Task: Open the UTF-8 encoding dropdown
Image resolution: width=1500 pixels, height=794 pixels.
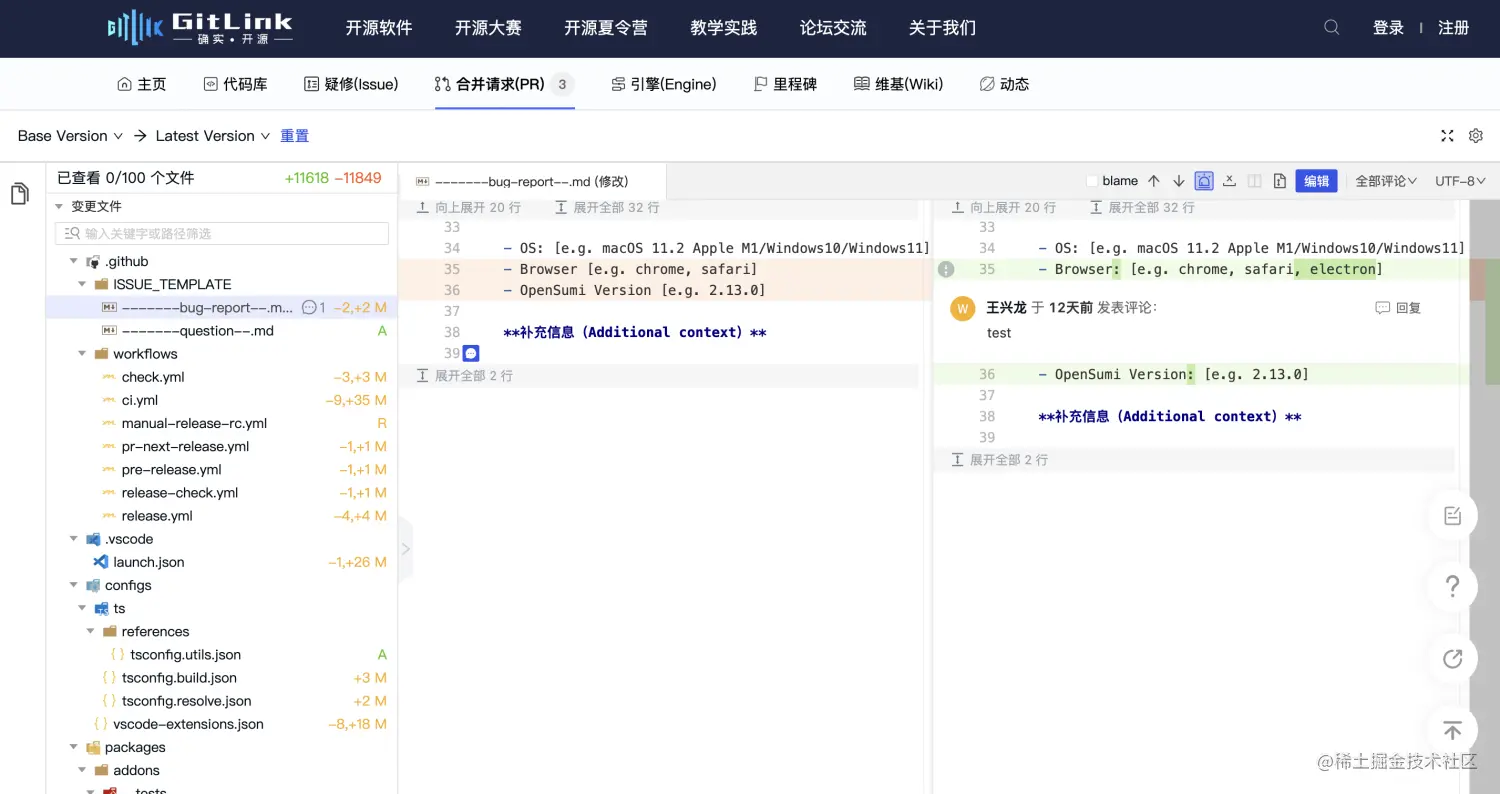Action: (1460, 181)
